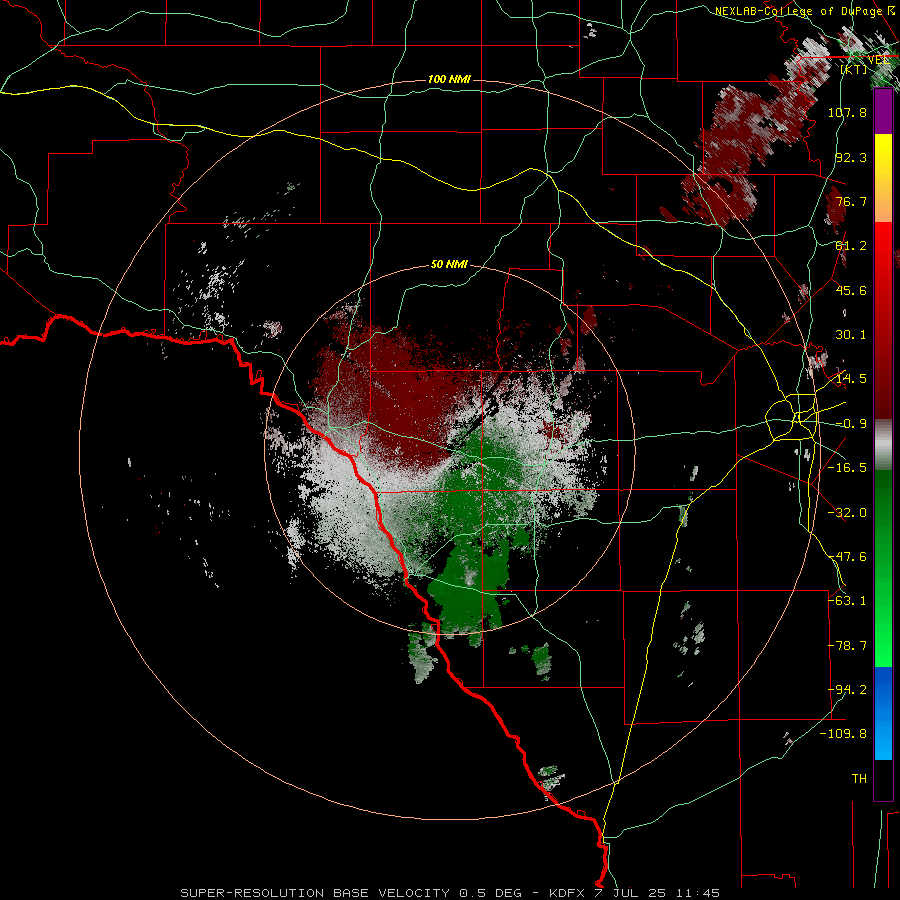Click the "VEL" legend title
The width and height of the screenshot is (900, 900).
878,59
